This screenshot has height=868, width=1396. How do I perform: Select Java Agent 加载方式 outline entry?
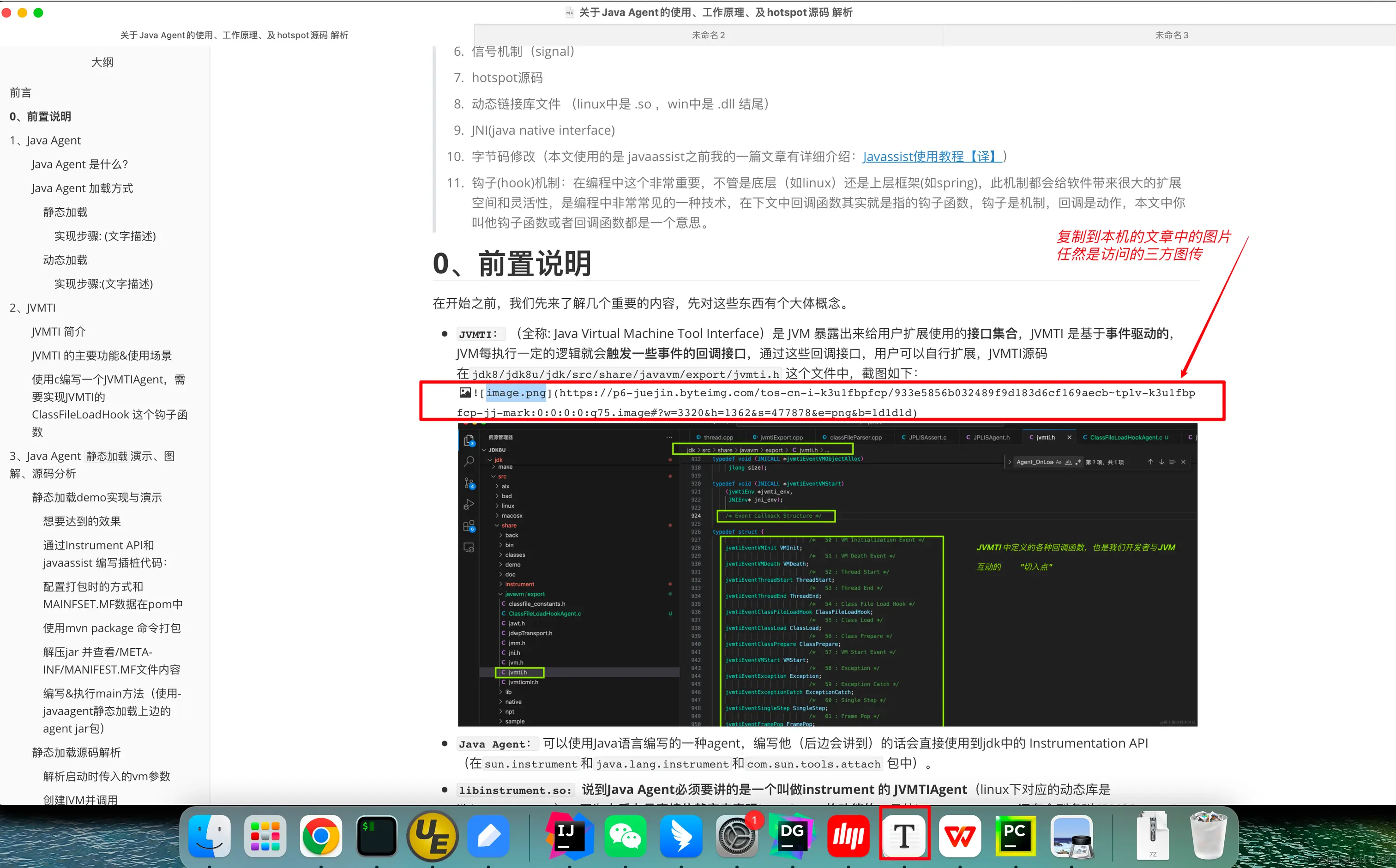click(x=82, y=188)
